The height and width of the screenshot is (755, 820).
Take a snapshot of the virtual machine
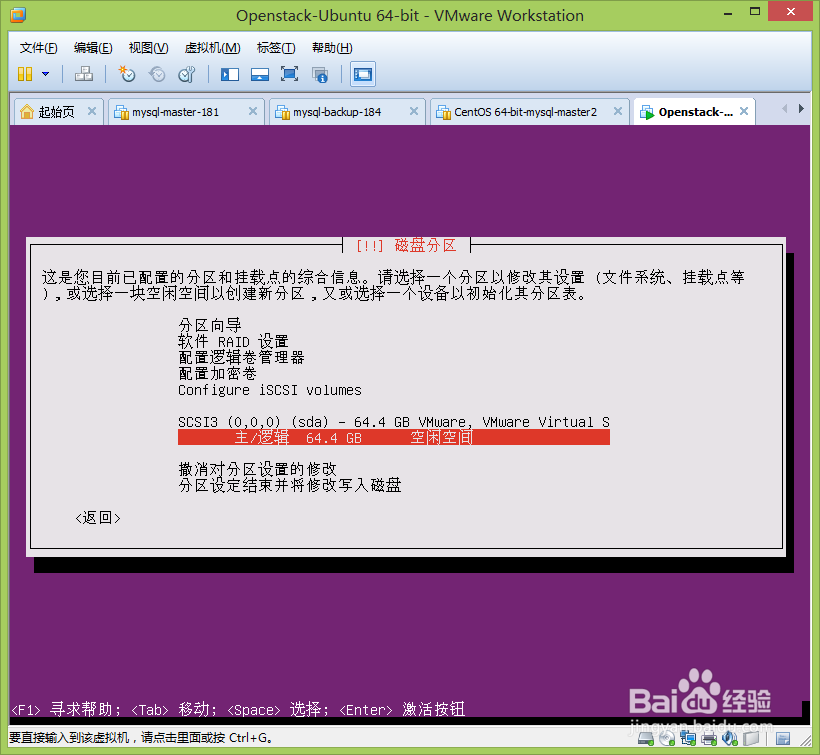point(127,74)
